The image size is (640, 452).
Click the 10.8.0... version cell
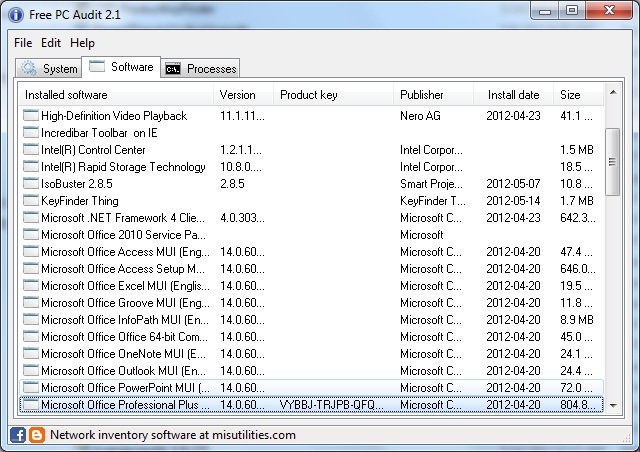pyautogui.click(x=241, y=167)
